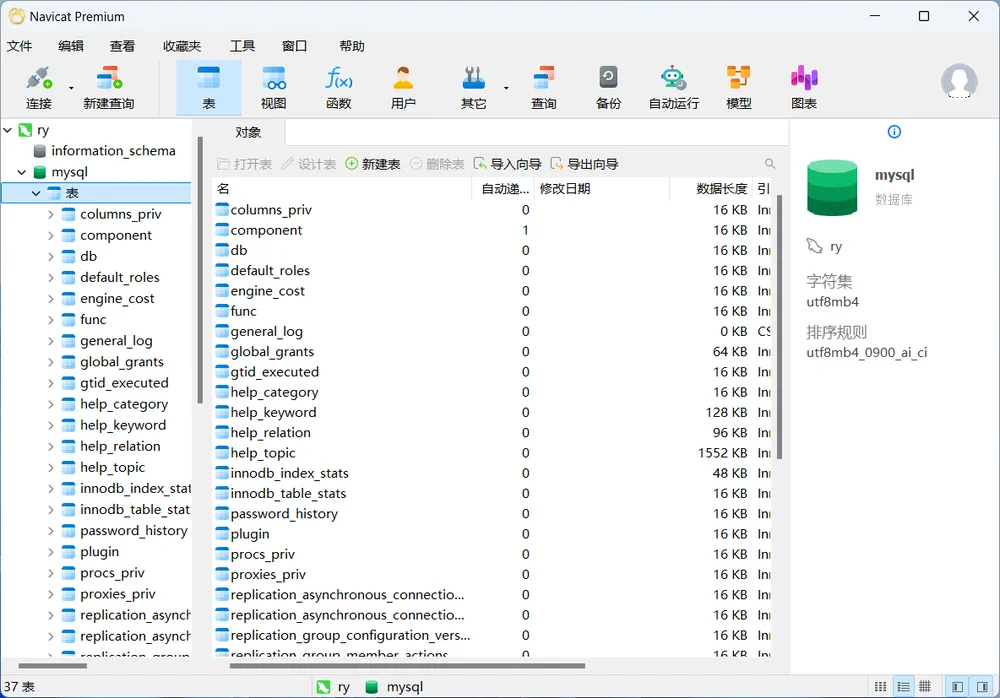Open the 模型 (Model) designer icon
Screen dimensions: 1000x698
coord(737,85)
